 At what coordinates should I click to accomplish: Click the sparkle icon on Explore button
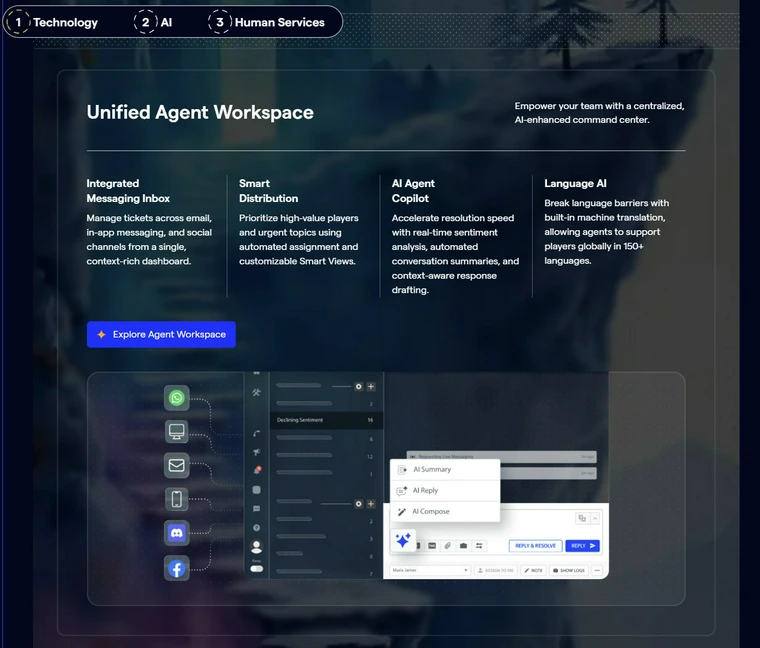pos(101,334)
